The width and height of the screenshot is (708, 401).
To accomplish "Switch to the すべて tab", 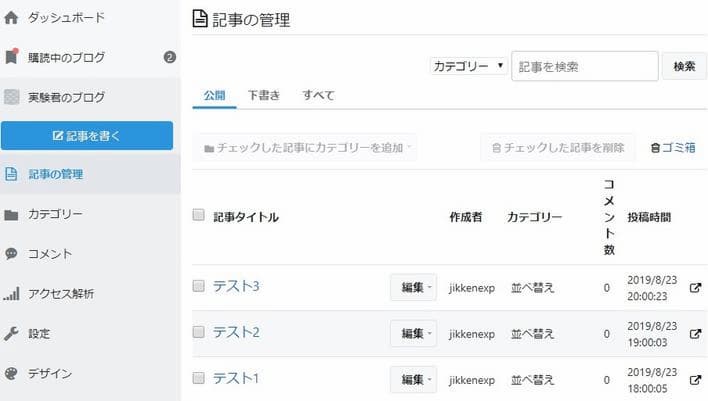I will (318, 95).
